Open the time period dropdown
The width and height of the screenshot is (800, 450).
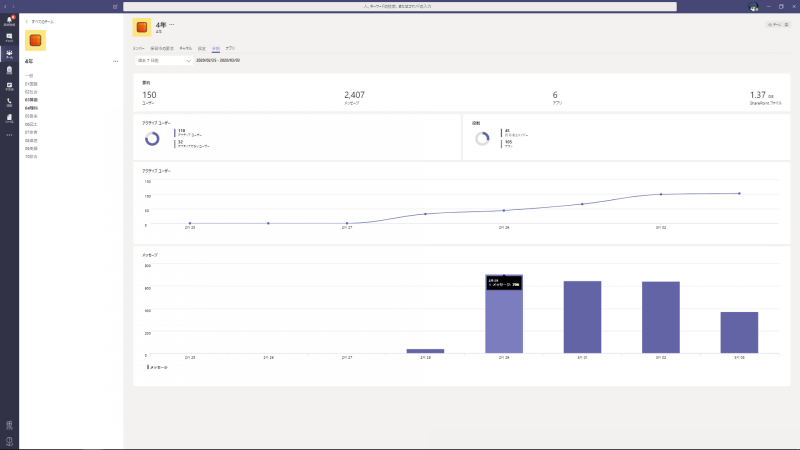coord(162,60)
